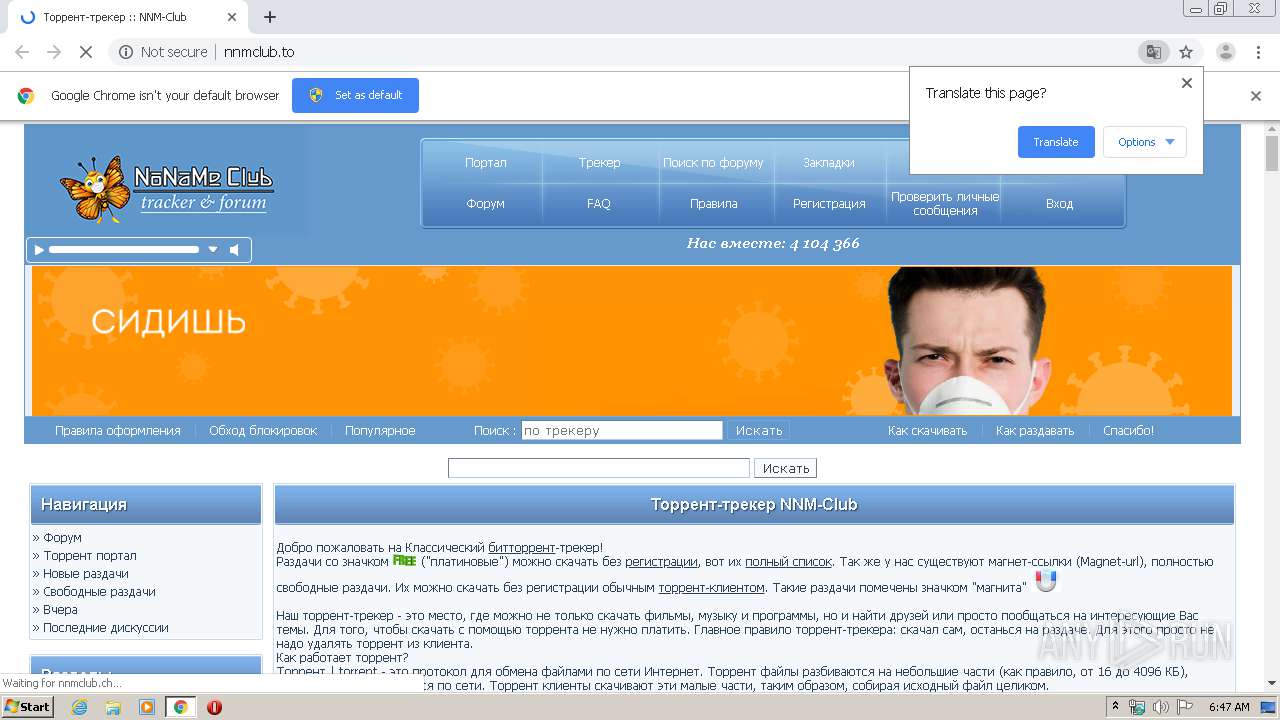Click the NoNaMe Club butterfly logo
The image size is (1280, 720).
(166, 188)
